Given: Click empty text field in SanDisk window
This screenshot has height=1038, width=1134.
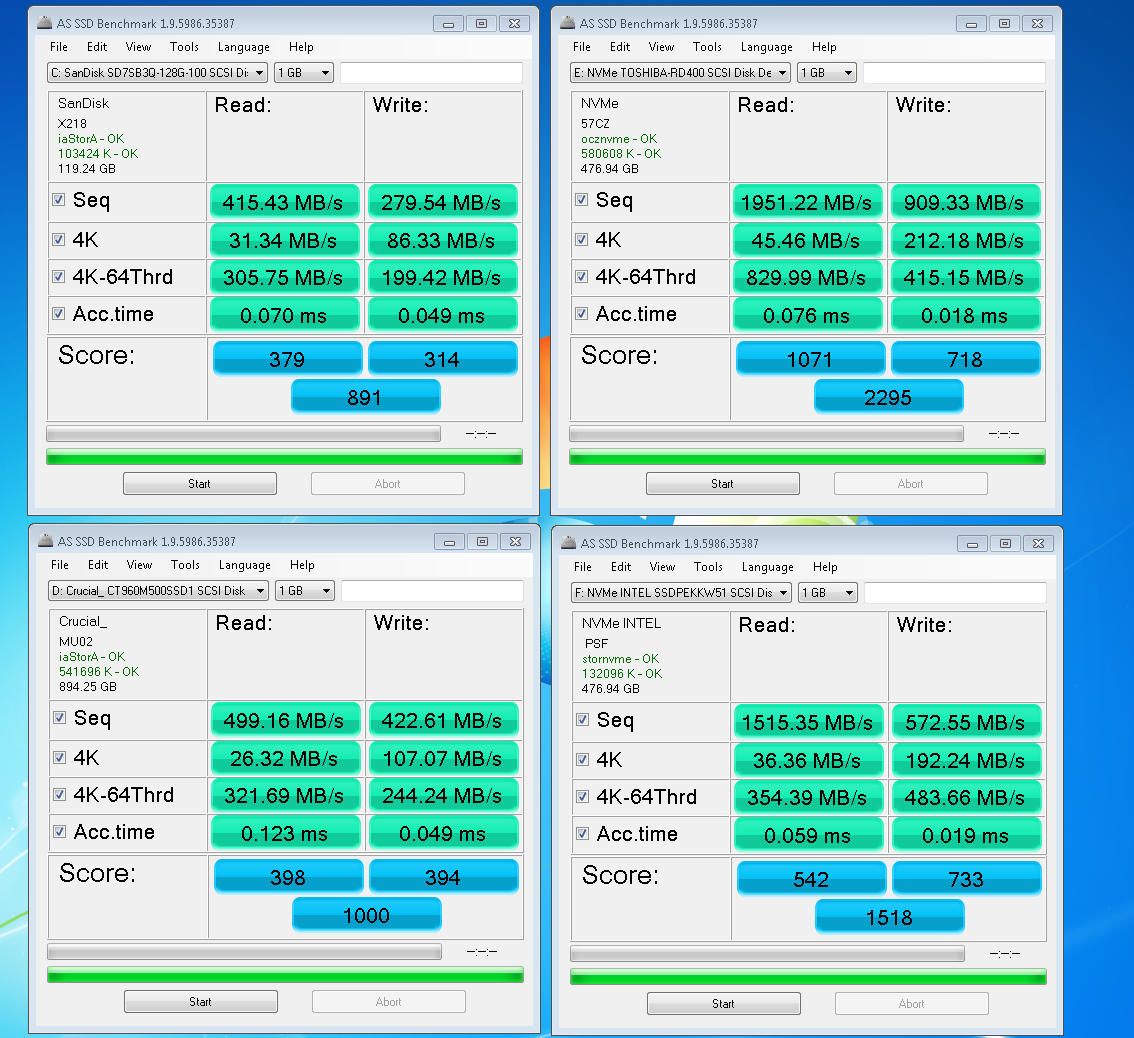Looking at the screenshot, I should click(x=432, y=72).
